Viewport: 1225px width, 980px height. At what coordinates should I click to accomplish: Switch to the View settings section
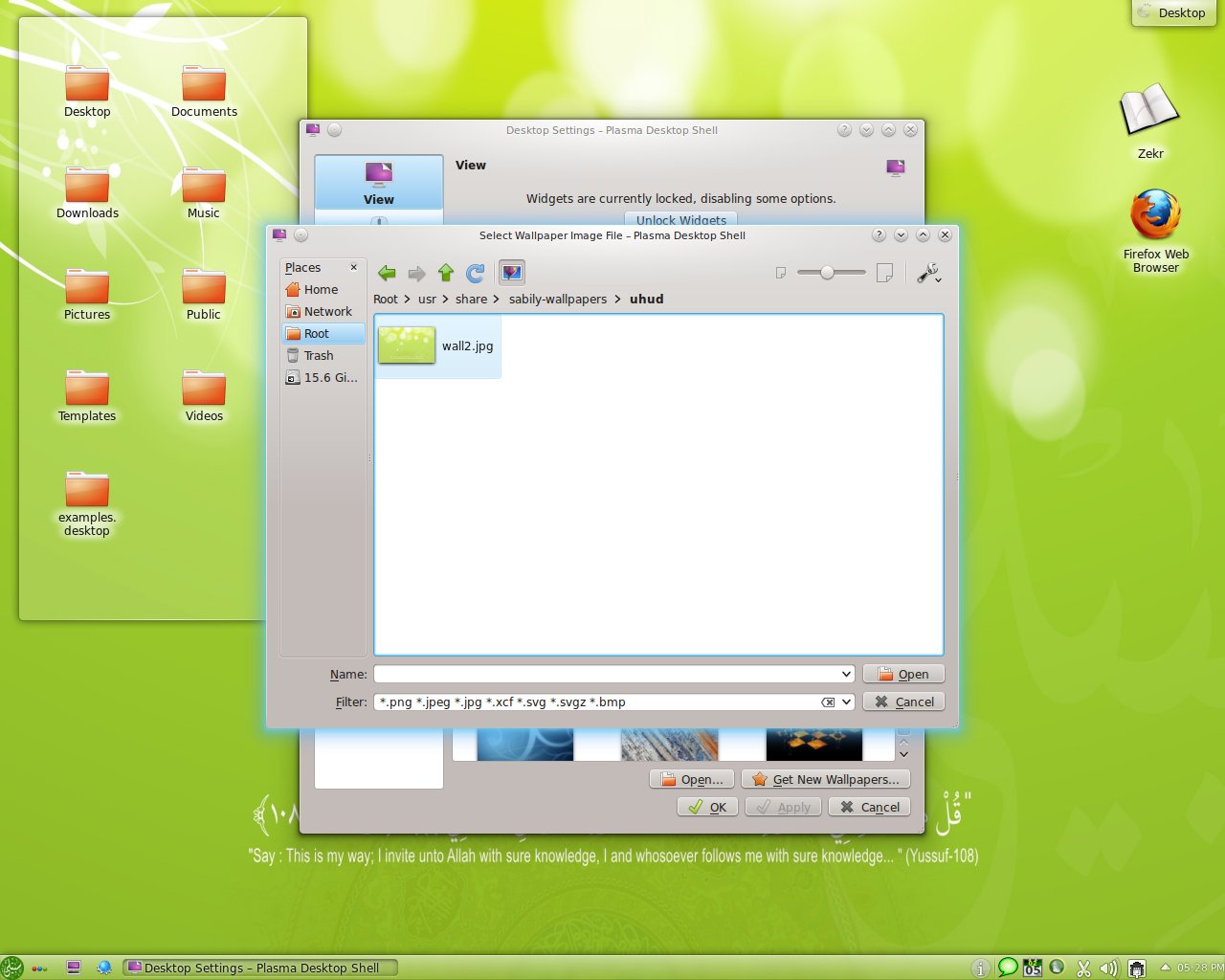(x=378, y=182)
